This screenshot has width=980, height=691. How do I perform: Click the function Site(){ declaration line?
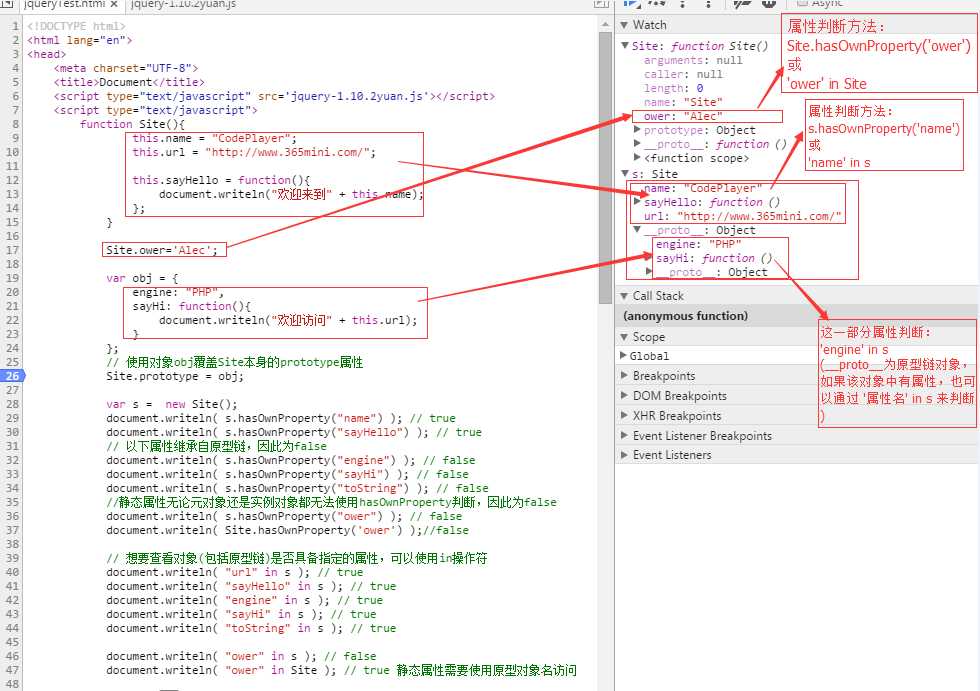[132, 124]
